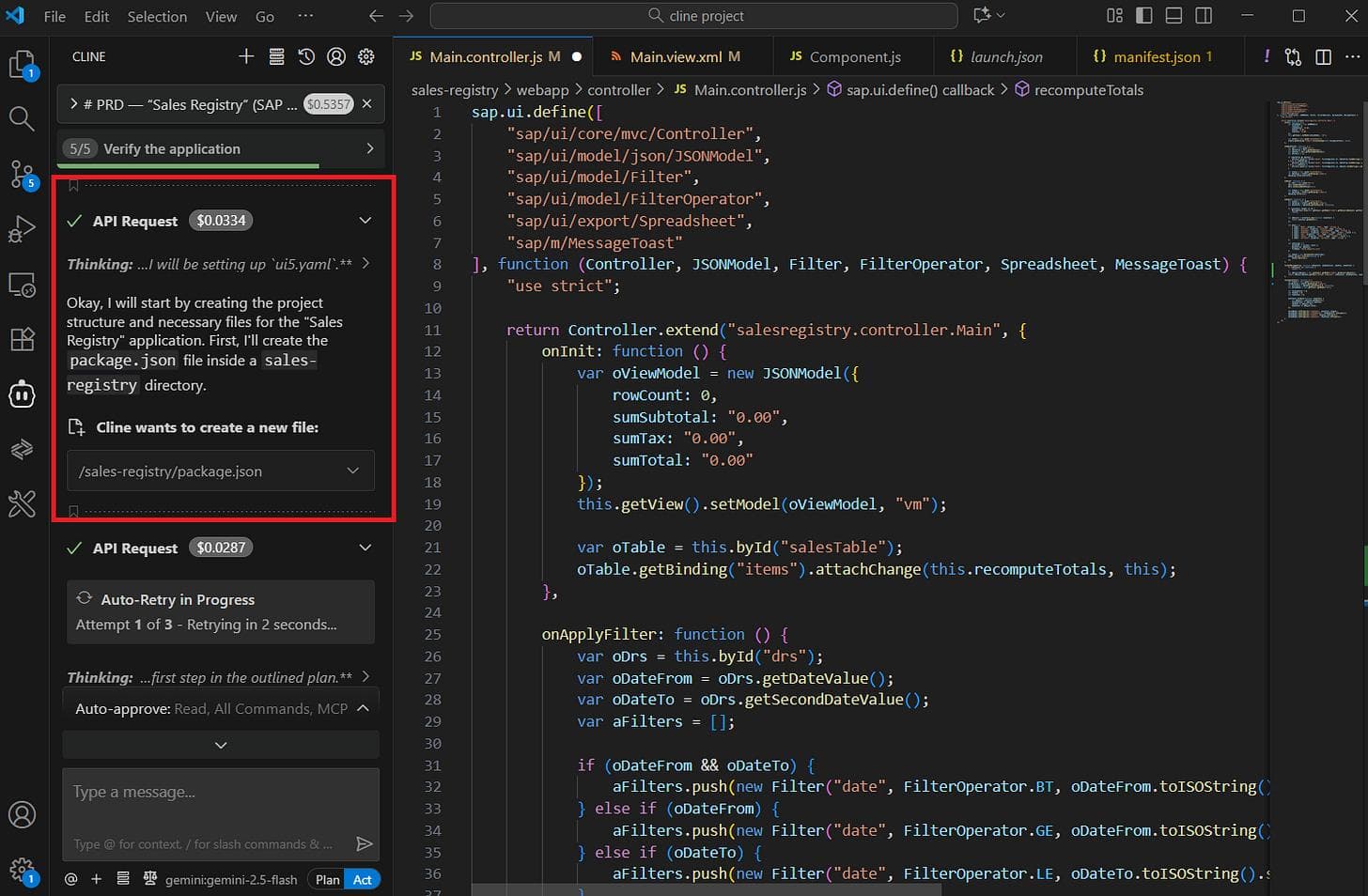
Task: Toggle the primary side bar layout button
Action: (x=1144, y=16)
